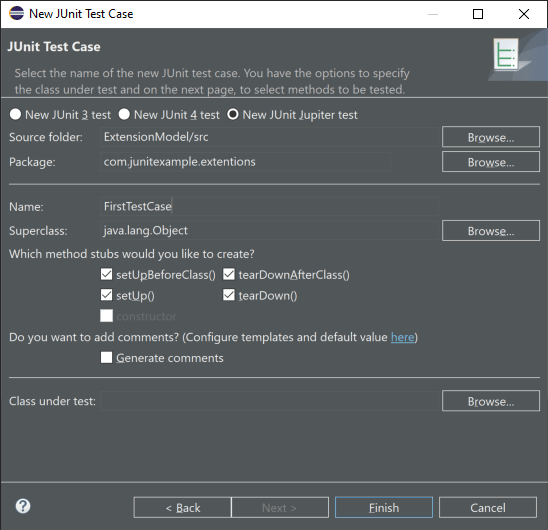The height and width of the screenshot is (530, 548).
Task: Go to the previous page with Back
Action: [182, 507]
